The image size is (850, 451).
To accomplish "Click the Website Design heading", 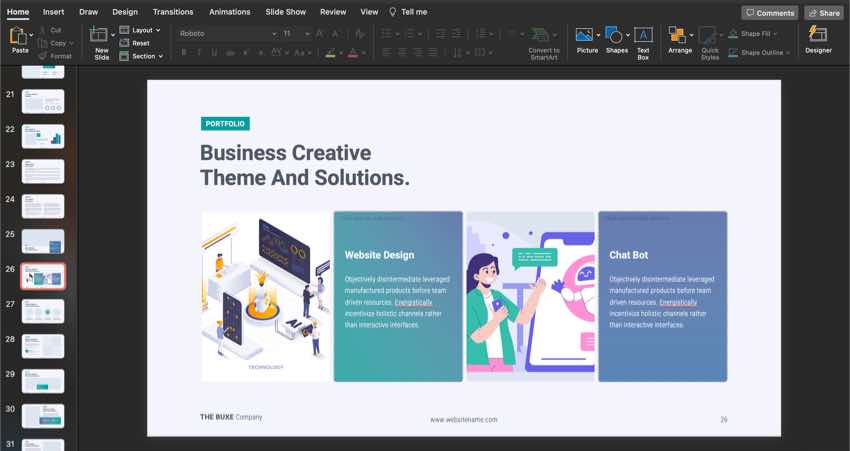I will tap(379, 255).
